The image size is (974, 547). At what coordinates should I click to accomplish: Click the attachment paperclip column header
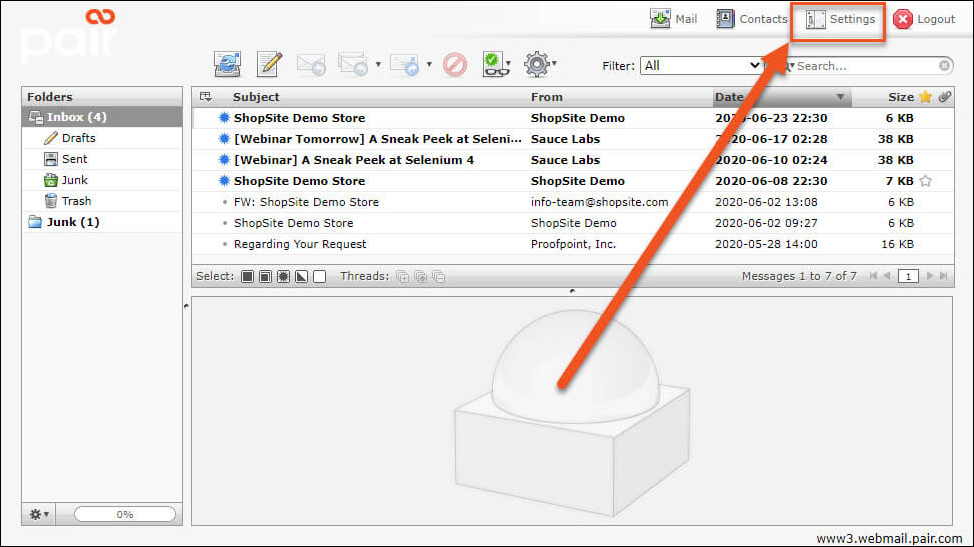(945, 97)
